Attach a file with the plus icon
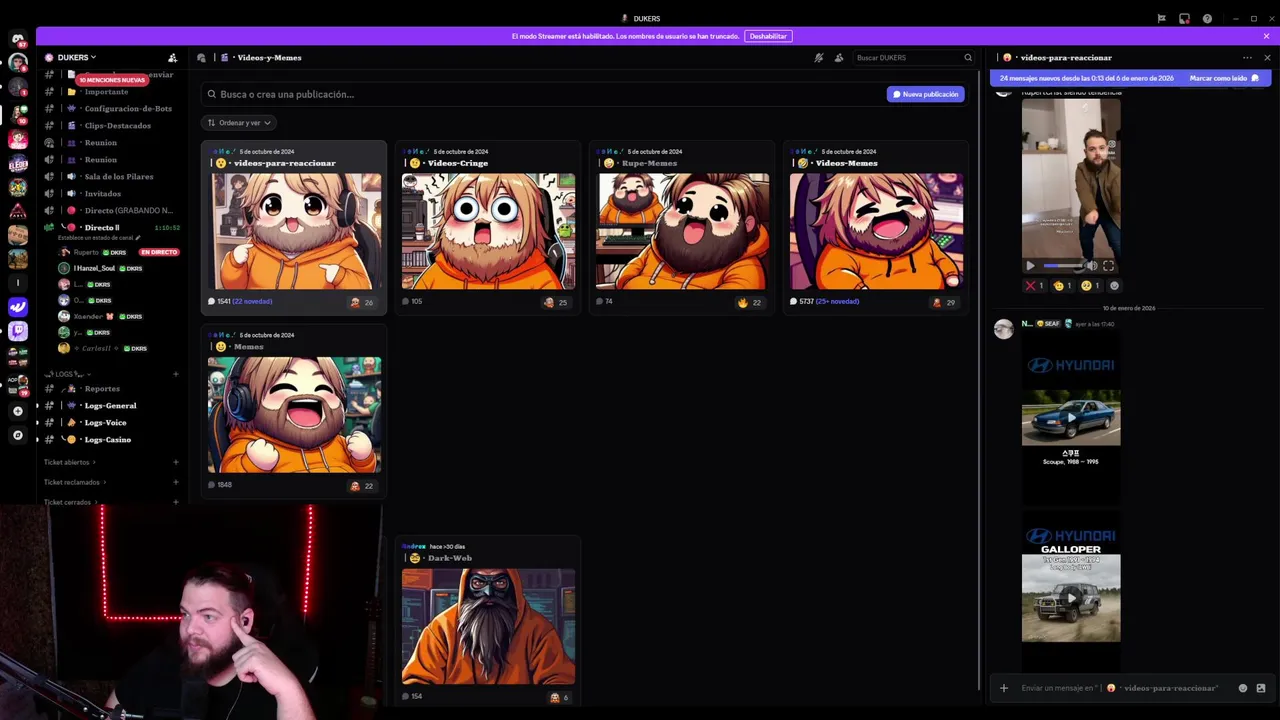 click(x=1004, y=688)
